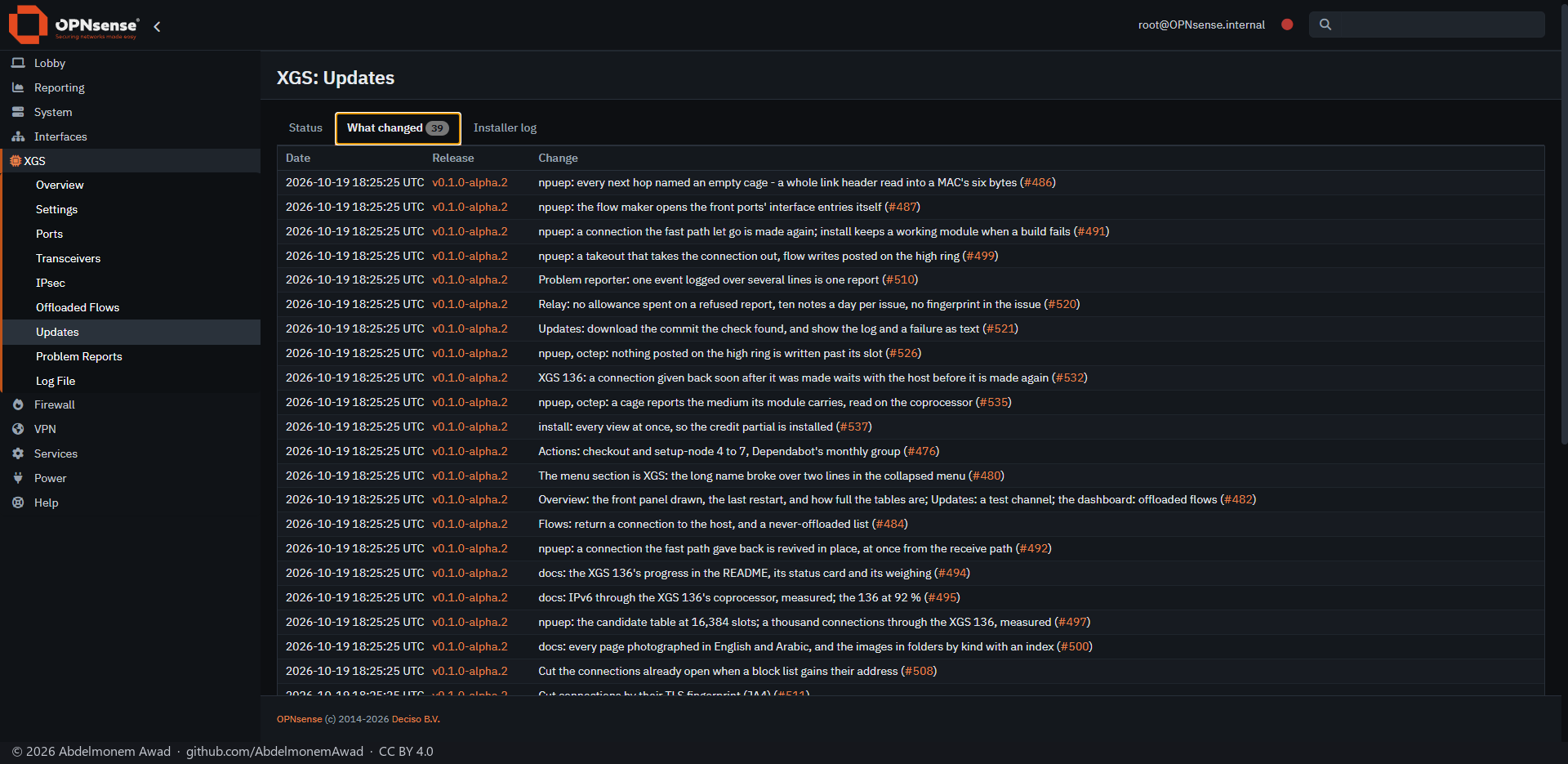Click the Interfaces network icon

[x=18, y=136]
